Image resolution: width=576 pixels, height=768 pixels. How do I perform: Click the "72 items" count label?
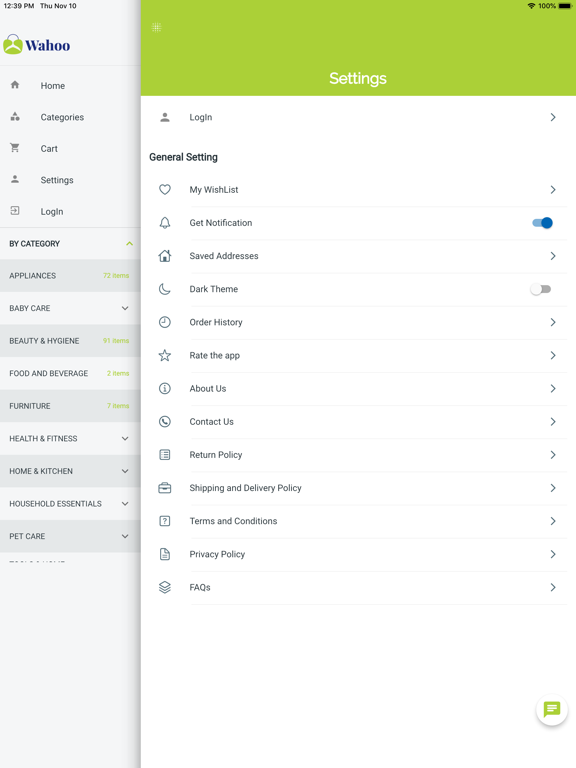116,276
